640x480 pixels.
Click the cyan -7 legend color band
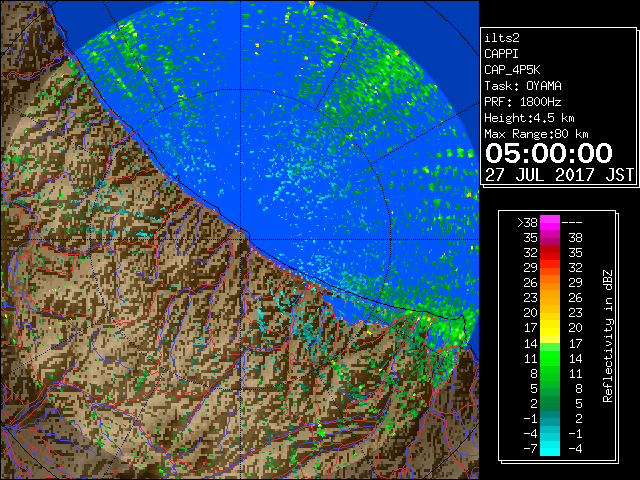click(550, 449)
